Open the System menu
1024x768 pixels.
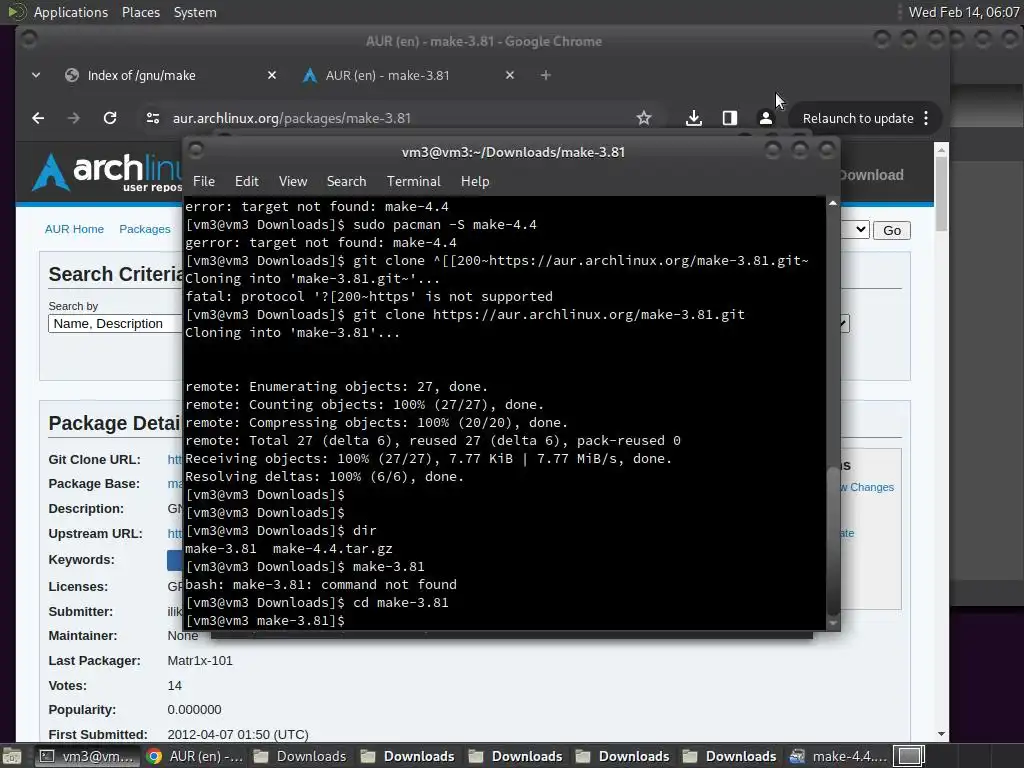(195, 12)
